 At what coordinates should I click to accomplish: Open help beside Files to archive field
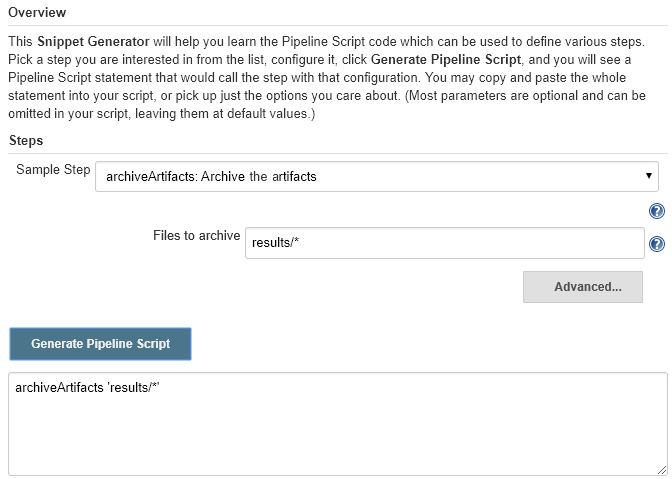(657, 244)
